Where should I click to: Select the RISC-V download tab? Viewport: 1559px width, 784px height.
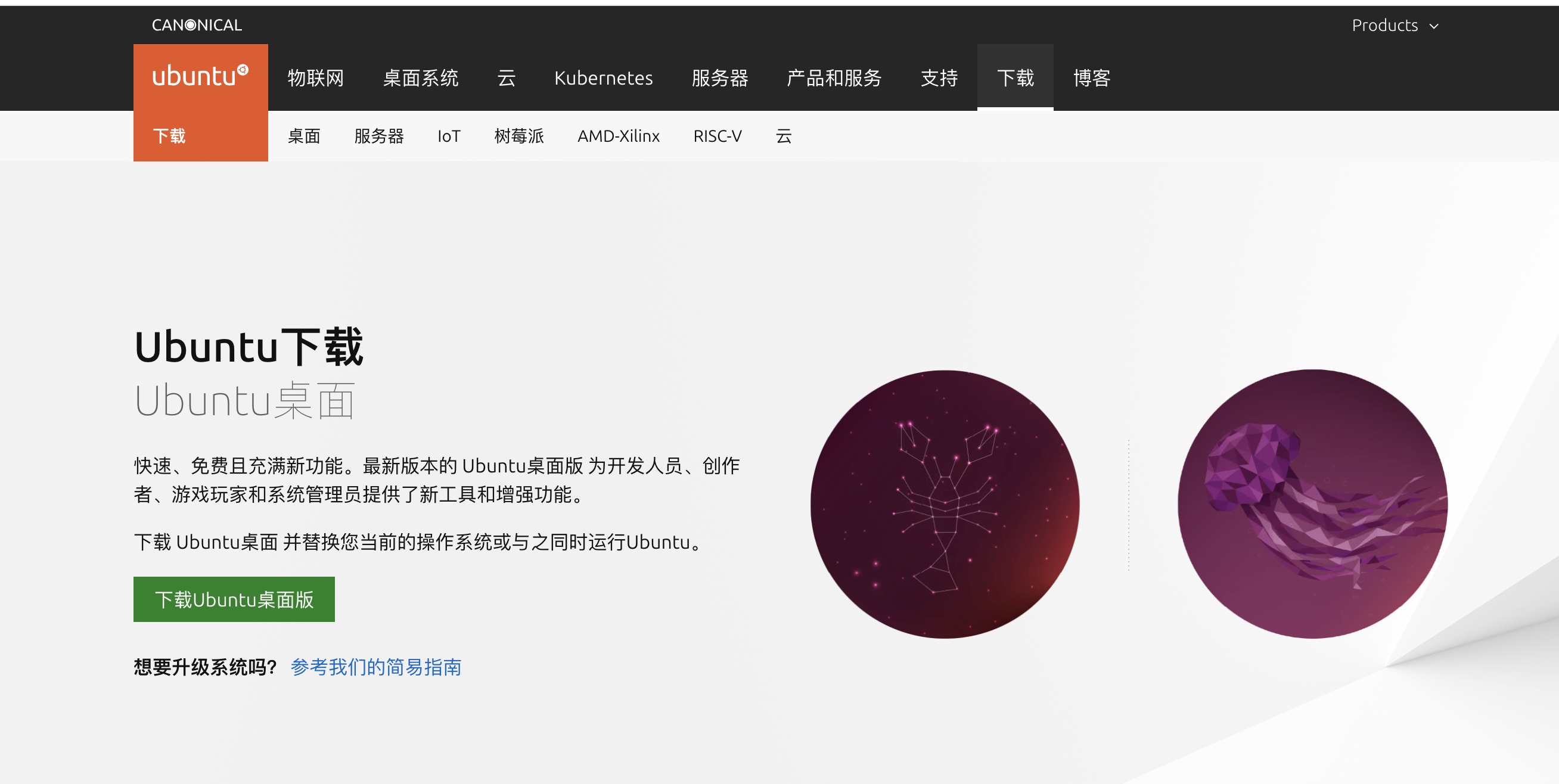click(x=718, y=136)
